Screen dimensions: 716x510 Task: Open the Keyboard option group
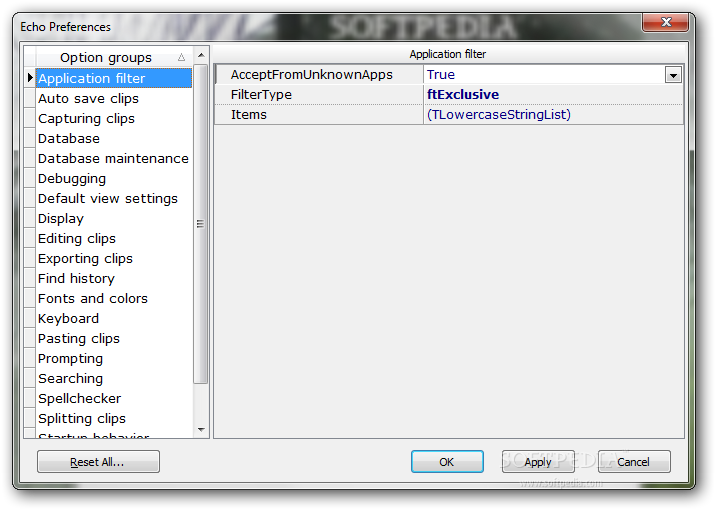click(x=114, y=319)
